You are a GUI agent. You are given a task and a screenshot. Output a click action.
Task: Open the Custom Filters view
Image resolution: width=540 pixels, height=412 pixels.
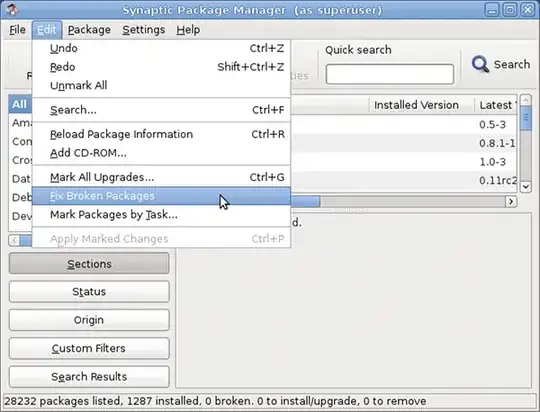pos(89,348)
